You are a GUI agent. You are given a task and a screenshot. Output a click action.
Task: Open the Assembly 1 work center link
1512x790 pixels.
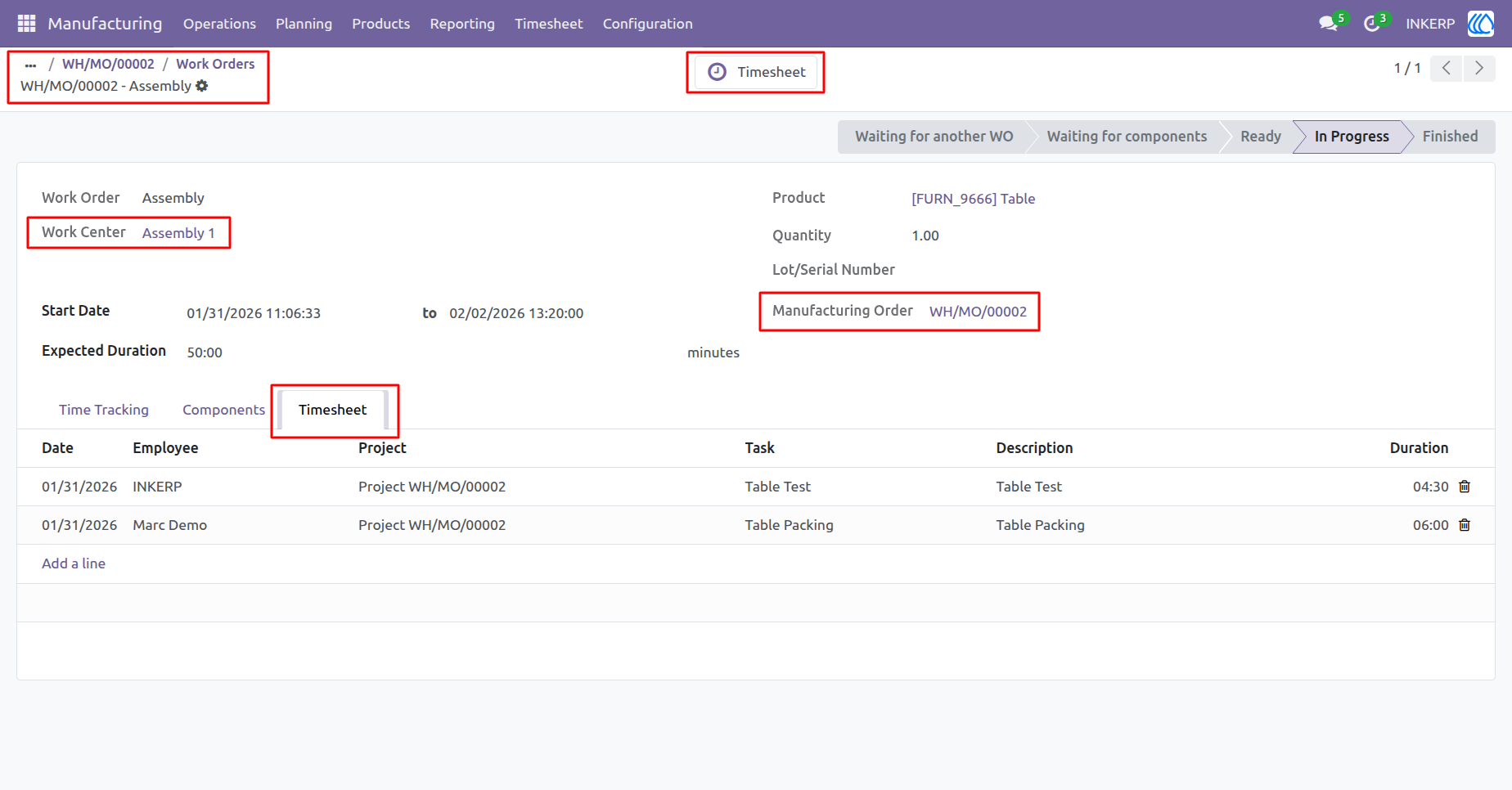pyautogui.click(x=178, y=233)
